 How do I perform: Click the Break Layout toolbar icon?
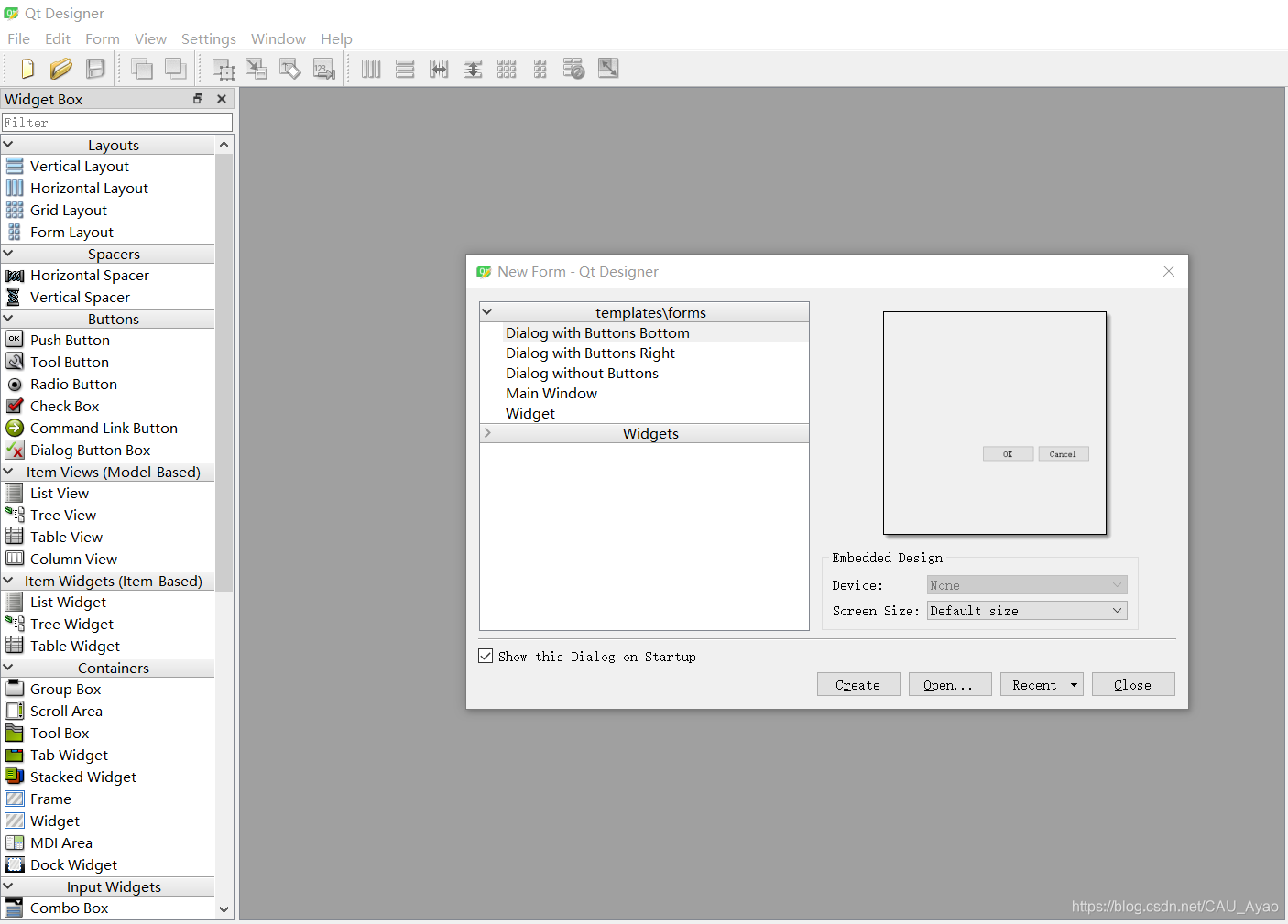point(574,69)
